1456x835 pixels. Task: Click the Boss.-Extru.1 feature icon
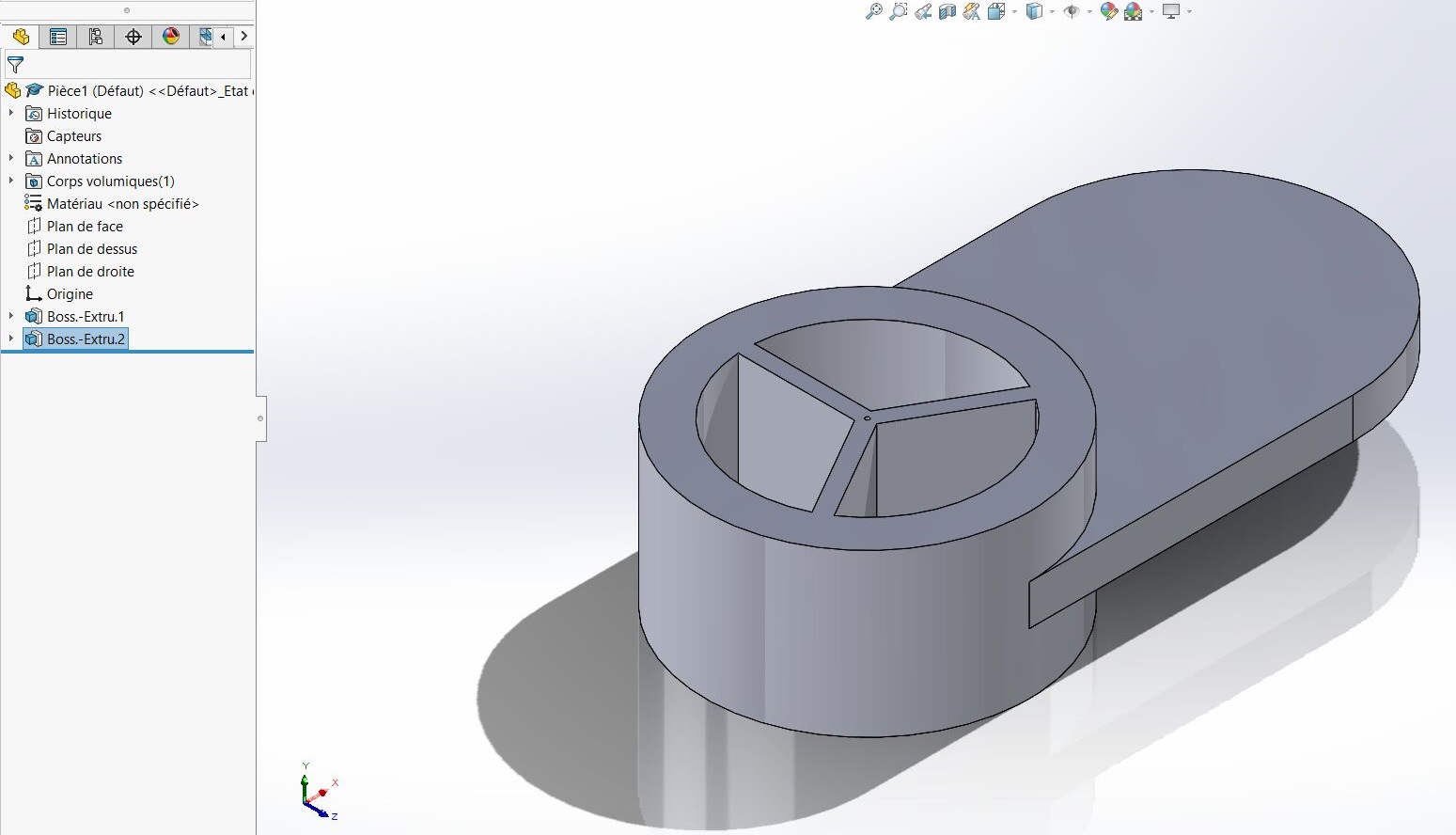coord(34,317)
